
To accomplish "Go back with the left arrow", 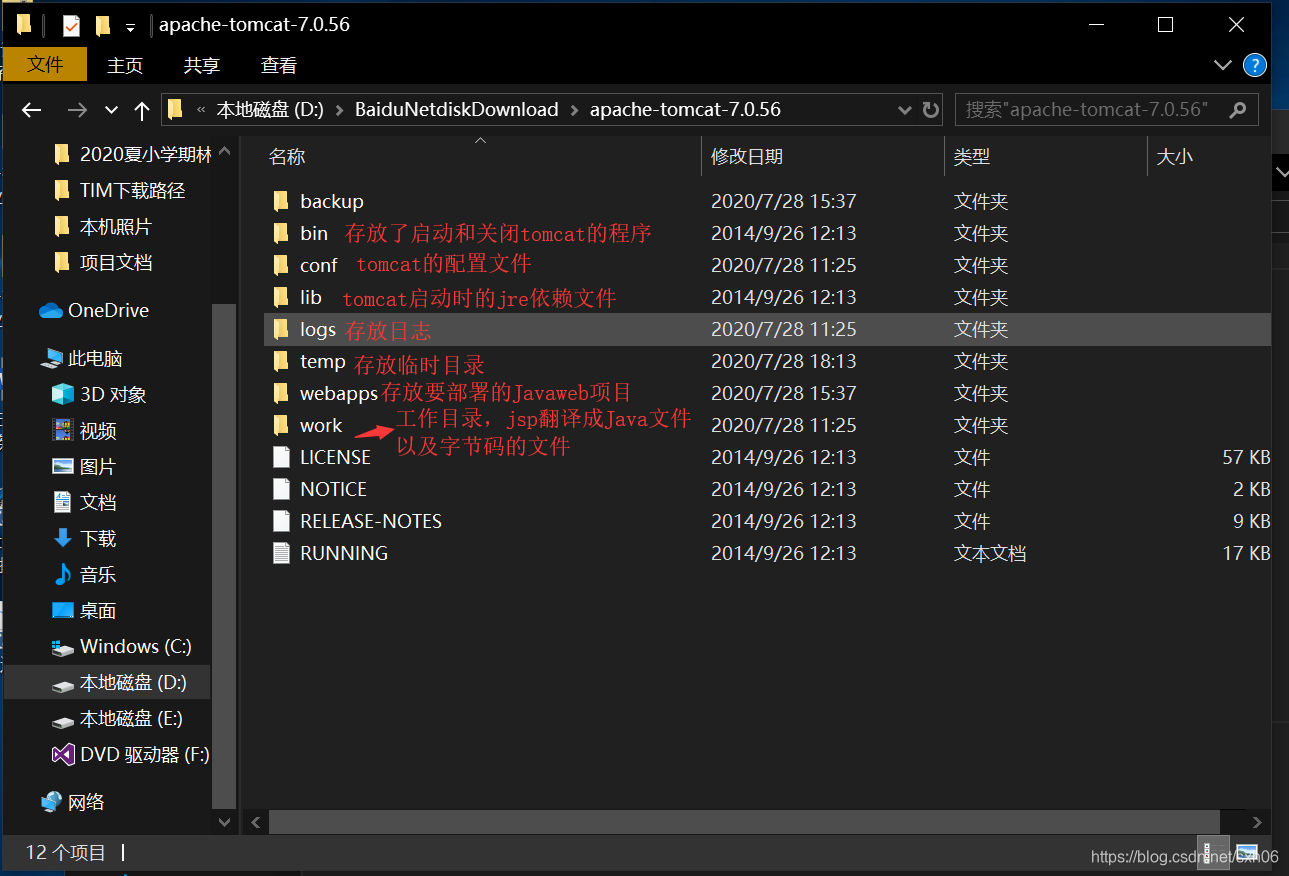I will [x=32, y=110].
